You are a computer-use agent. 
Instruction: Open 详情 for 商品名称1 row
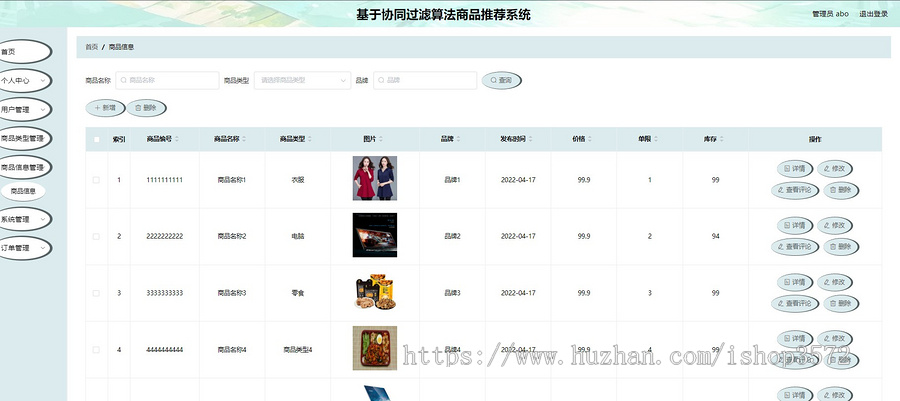point(795,169)
